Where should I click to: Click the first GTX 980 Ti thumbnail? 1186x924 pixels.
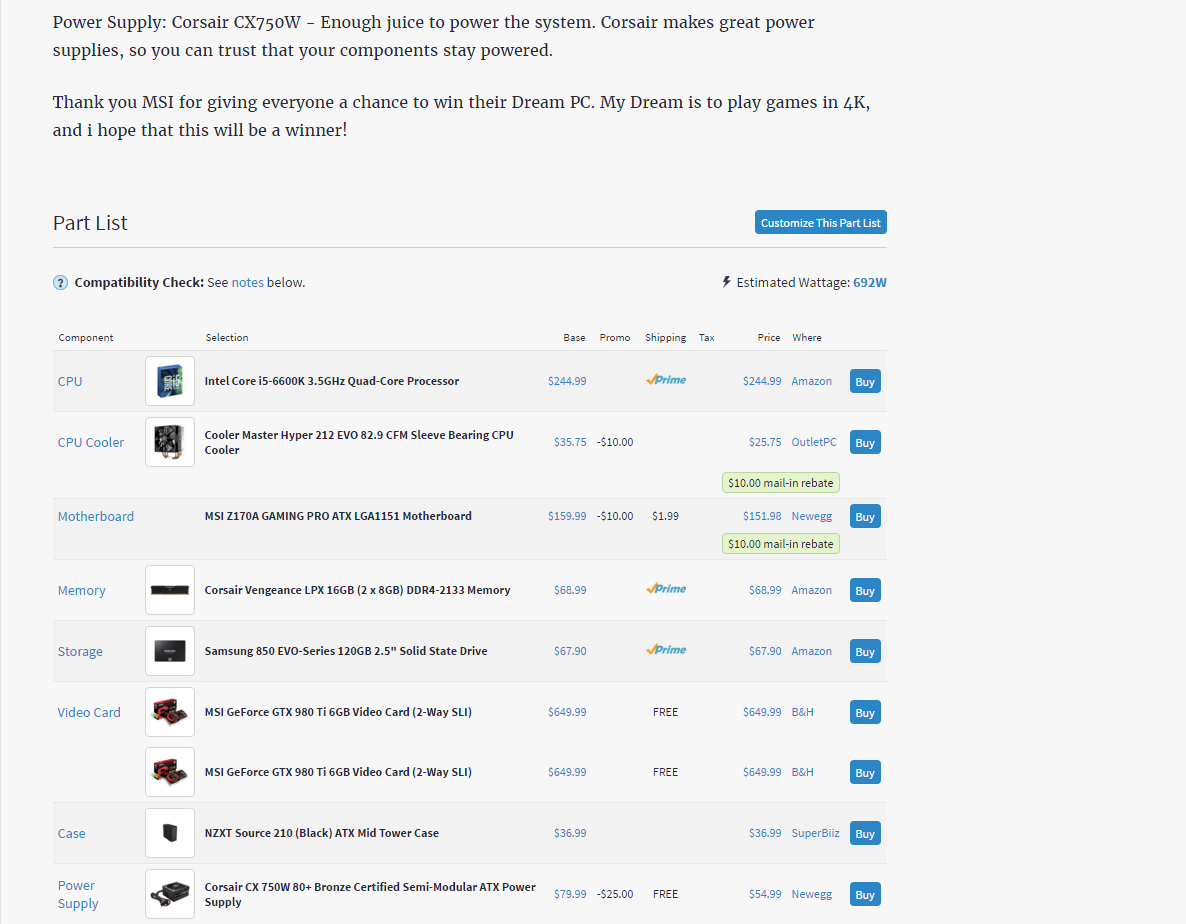click(x=170, y=712)
